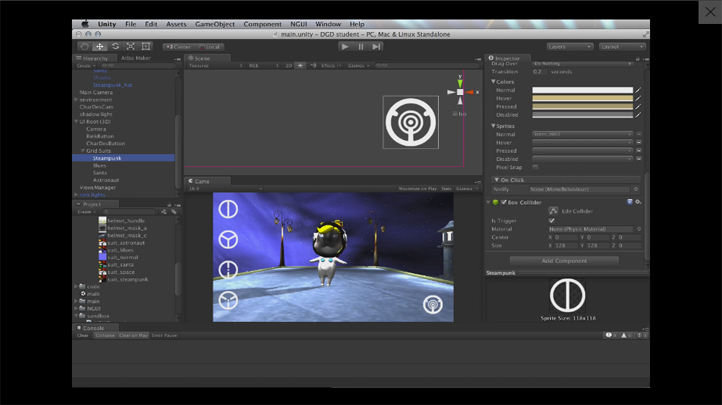Open the Layout dropdown
The image size is (722, 405).
(x=622, y=47)
